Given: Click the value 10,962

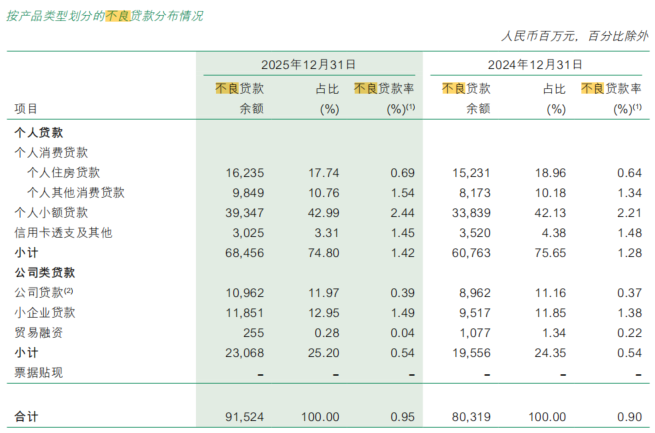Looking at the screenshot, I should (x=245, y=293).
